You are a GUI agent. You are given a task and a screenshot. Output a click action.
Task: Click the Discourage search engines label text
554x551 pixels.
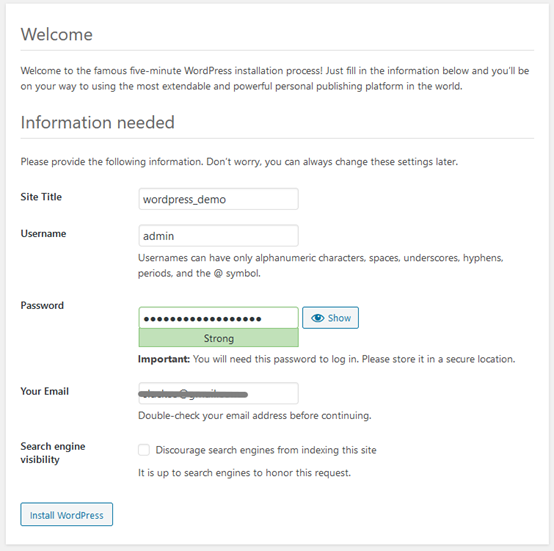coord(266,450)
